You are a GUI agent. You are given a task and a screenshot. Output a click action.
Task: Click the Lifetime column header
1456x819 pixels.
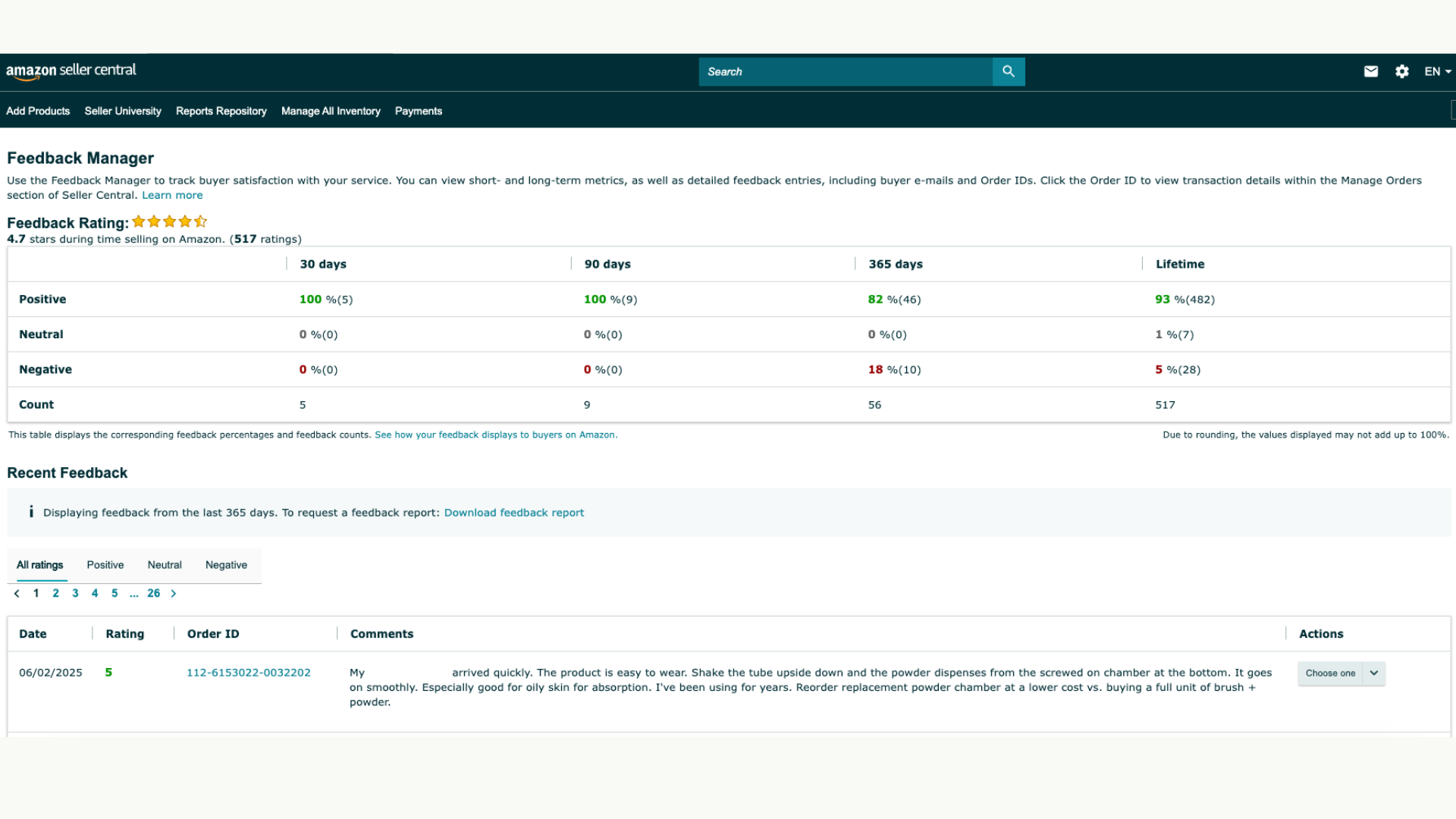pos(1180,264)
